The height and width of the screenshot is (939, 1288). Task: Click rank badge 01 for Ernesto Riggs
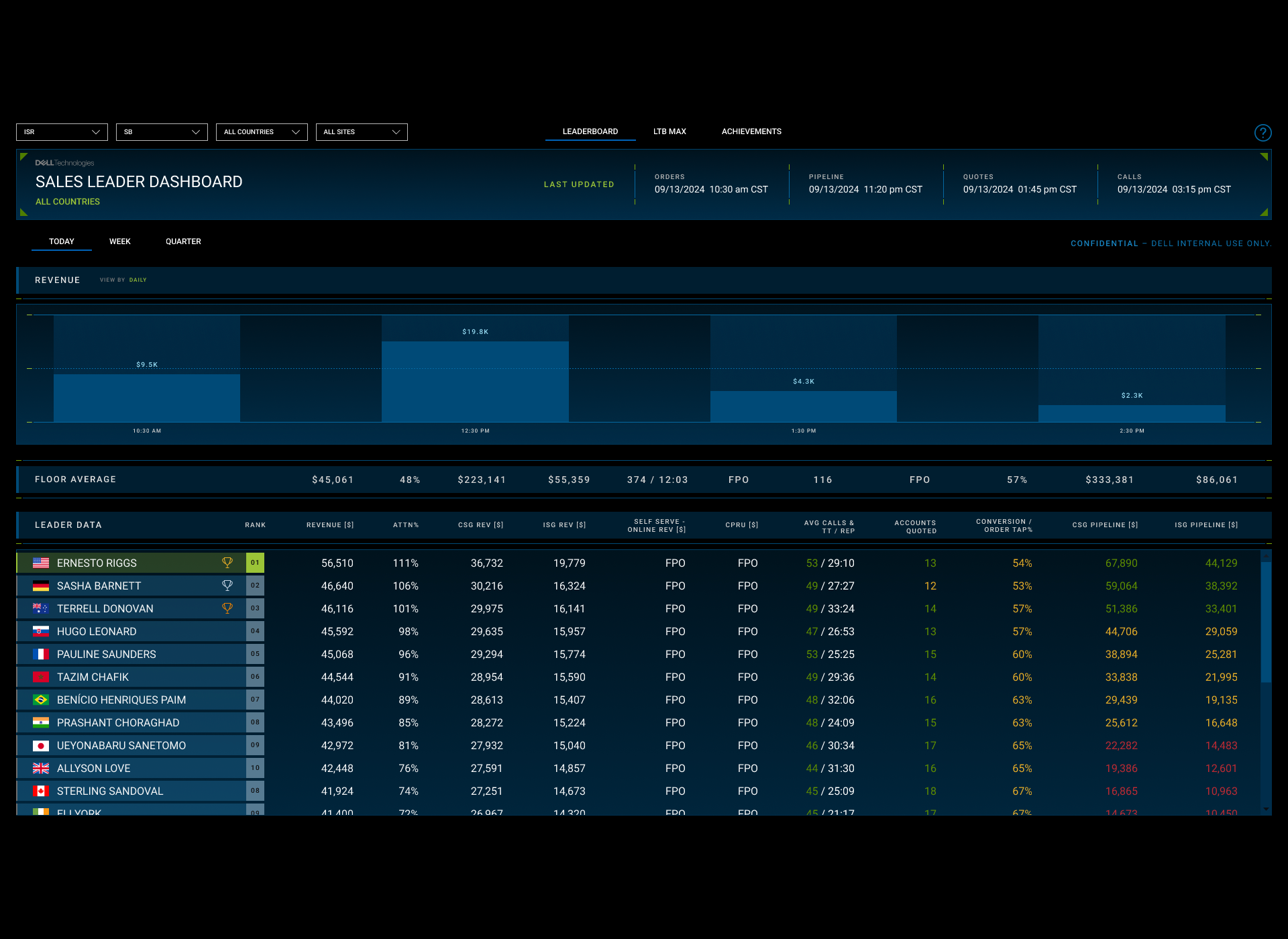[255, 563]
